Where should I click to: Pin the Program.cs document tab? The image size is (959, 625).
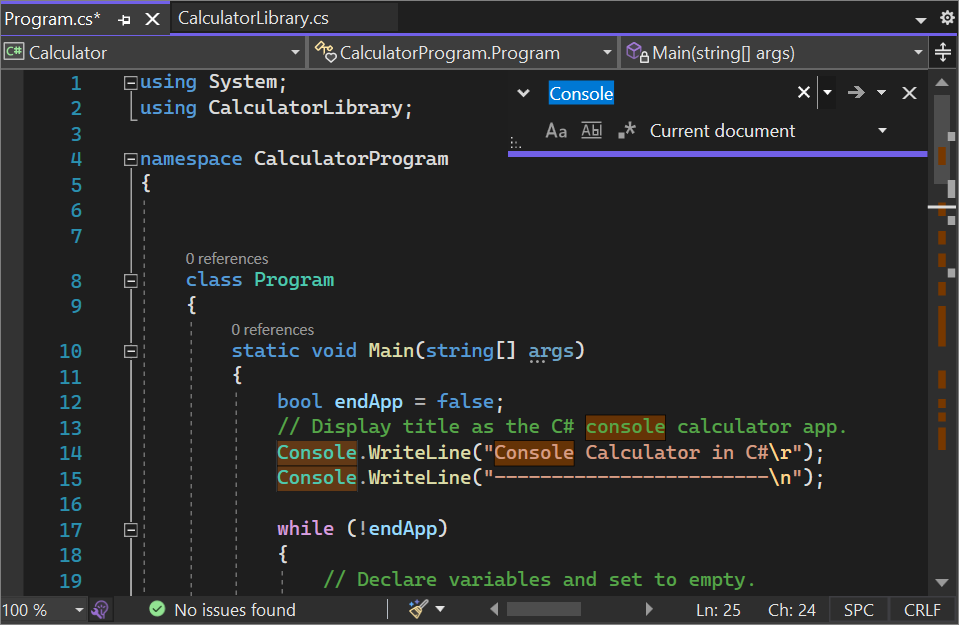pyautogui.click(x=122, y=17)
